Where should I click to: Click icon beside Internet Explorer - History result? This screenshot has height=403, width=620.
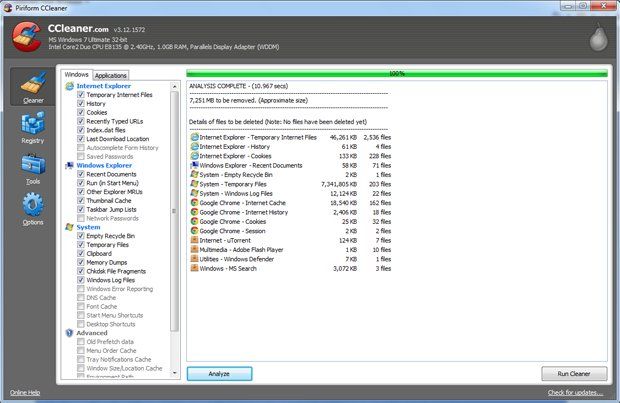194,146
